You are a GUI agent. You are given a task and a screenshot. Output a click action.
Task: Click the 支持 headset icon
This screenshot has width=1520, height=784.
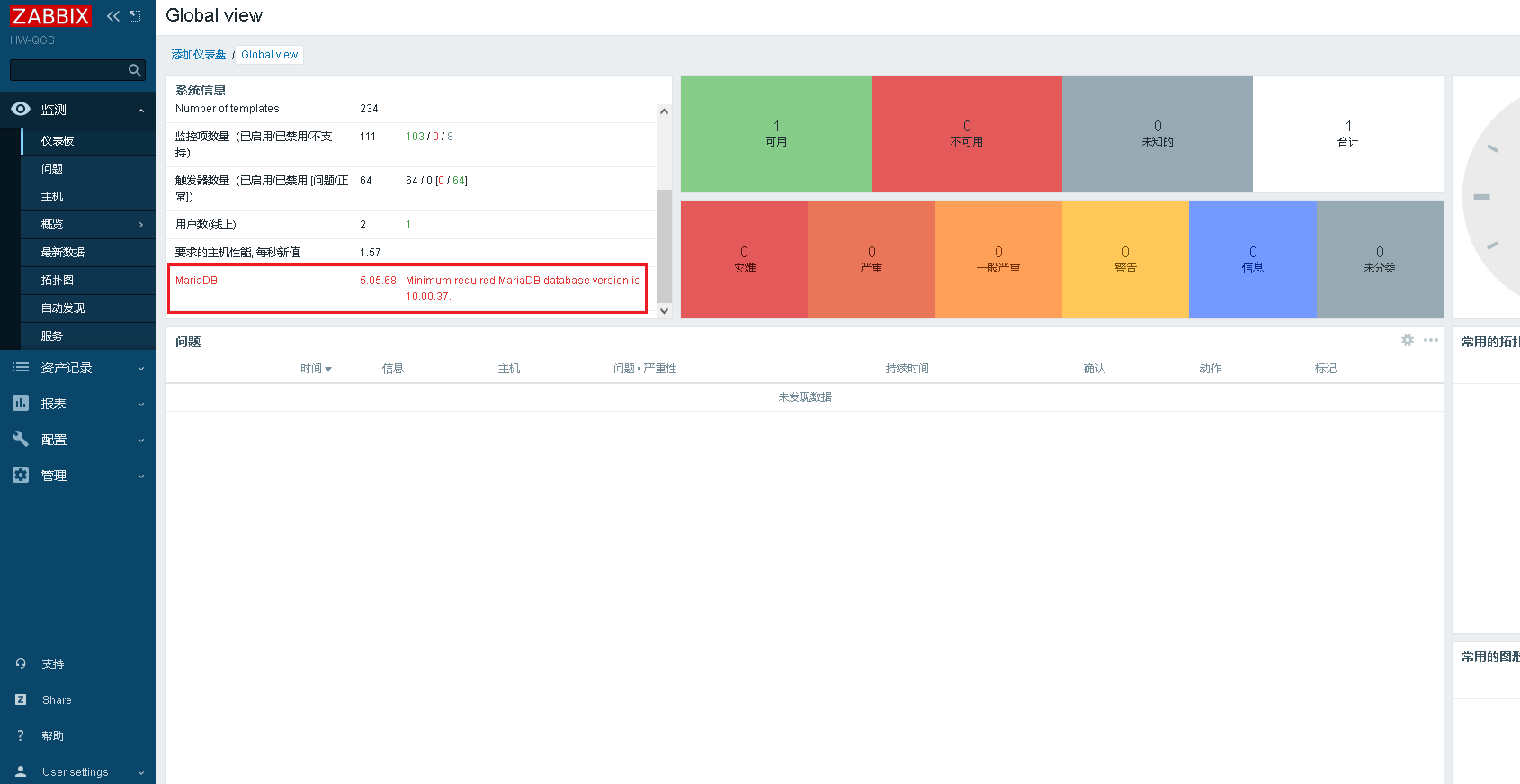21,664
